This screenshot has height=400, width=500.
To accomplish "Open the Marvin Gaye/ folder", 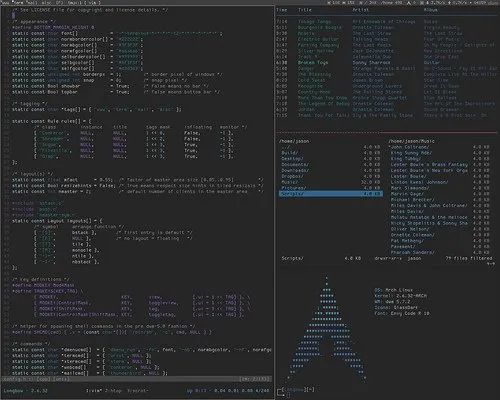I will click(x=407, y=194).
